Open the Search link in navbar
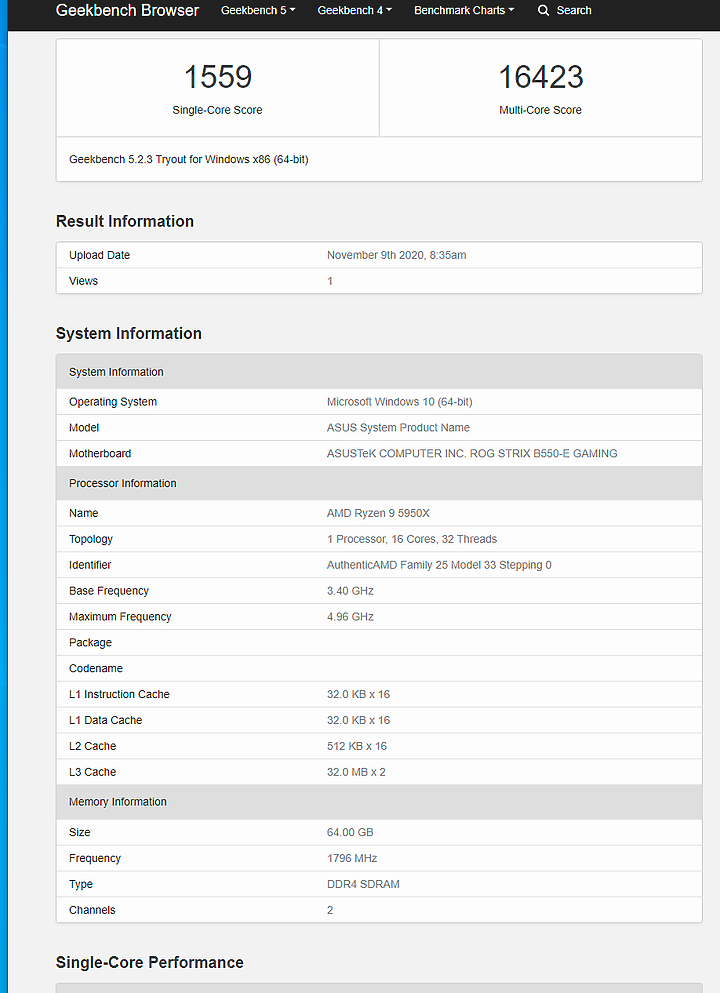Viewport: 720px width, 993px height. click(x=574, y=10)
